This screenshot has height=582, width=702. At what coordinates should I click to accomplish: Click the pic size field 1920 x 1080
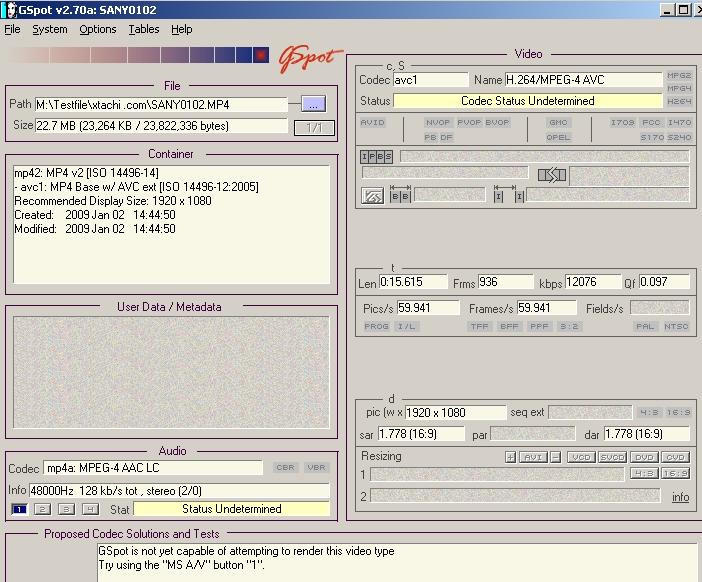pos(455,412)
